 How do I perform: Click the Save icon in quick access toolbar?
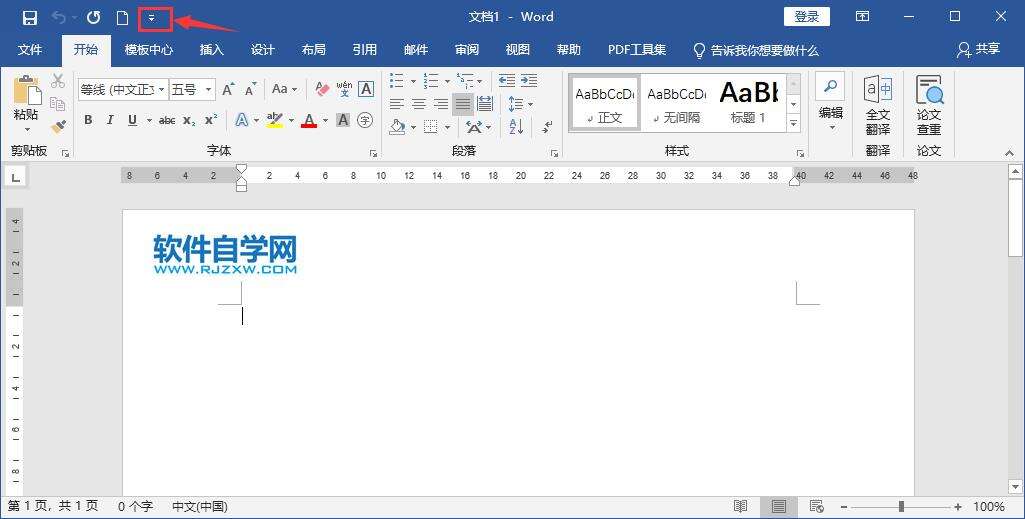(x=29, y=17)
